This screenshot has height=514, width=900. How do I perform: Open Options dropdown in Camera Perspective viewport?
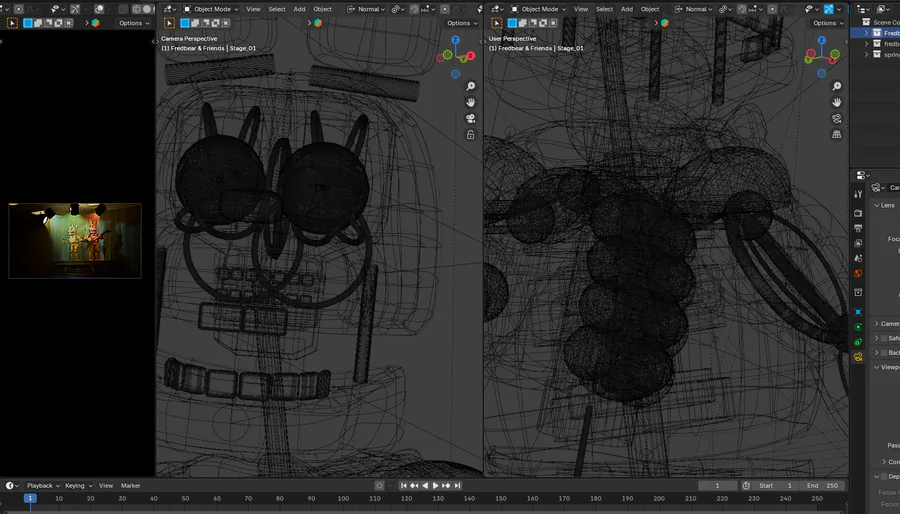462,23
